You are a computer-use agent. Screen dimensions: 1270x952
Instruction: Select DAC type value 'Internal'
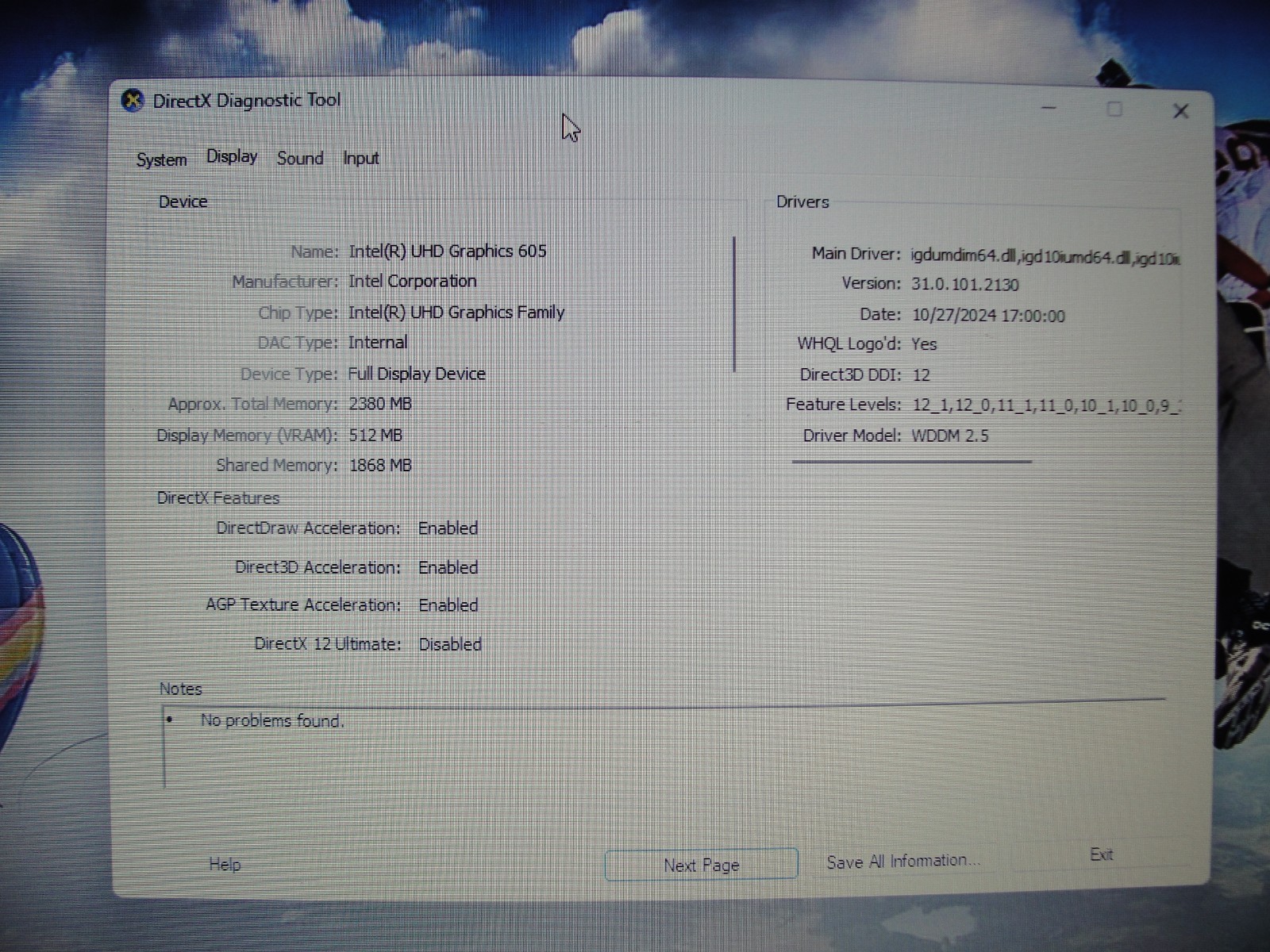378,343
